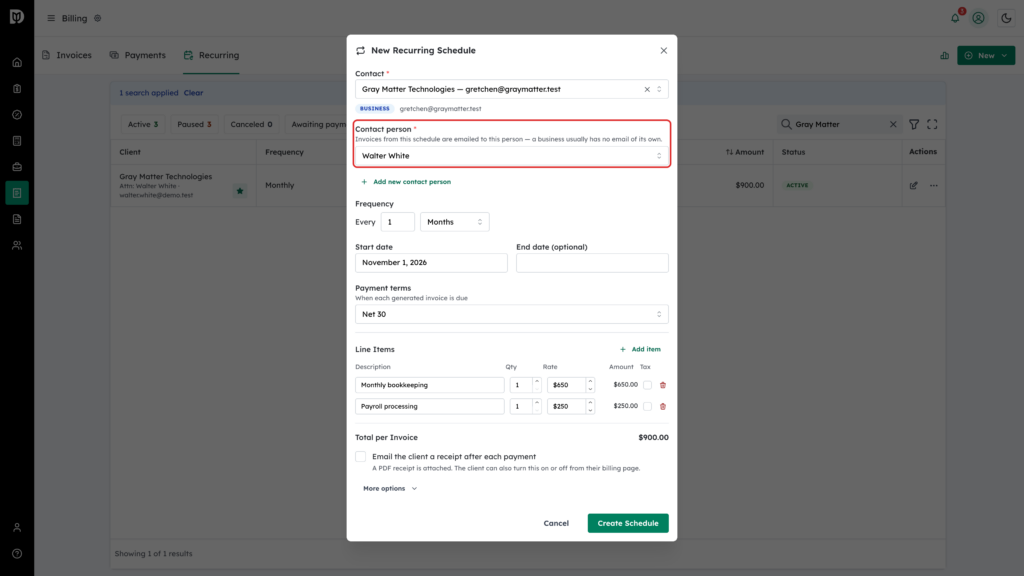Click the Start date field

coord(431,263)
